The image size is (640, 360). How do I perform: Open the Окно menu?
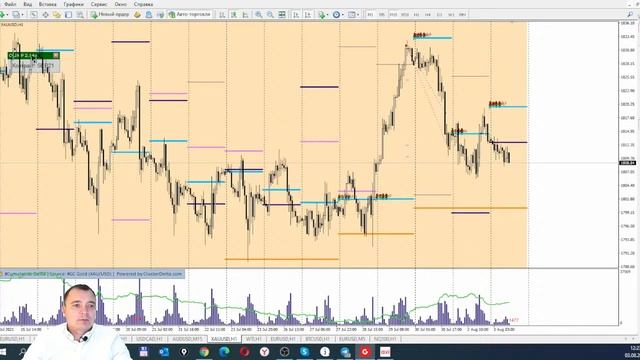[x=120, y=4]
